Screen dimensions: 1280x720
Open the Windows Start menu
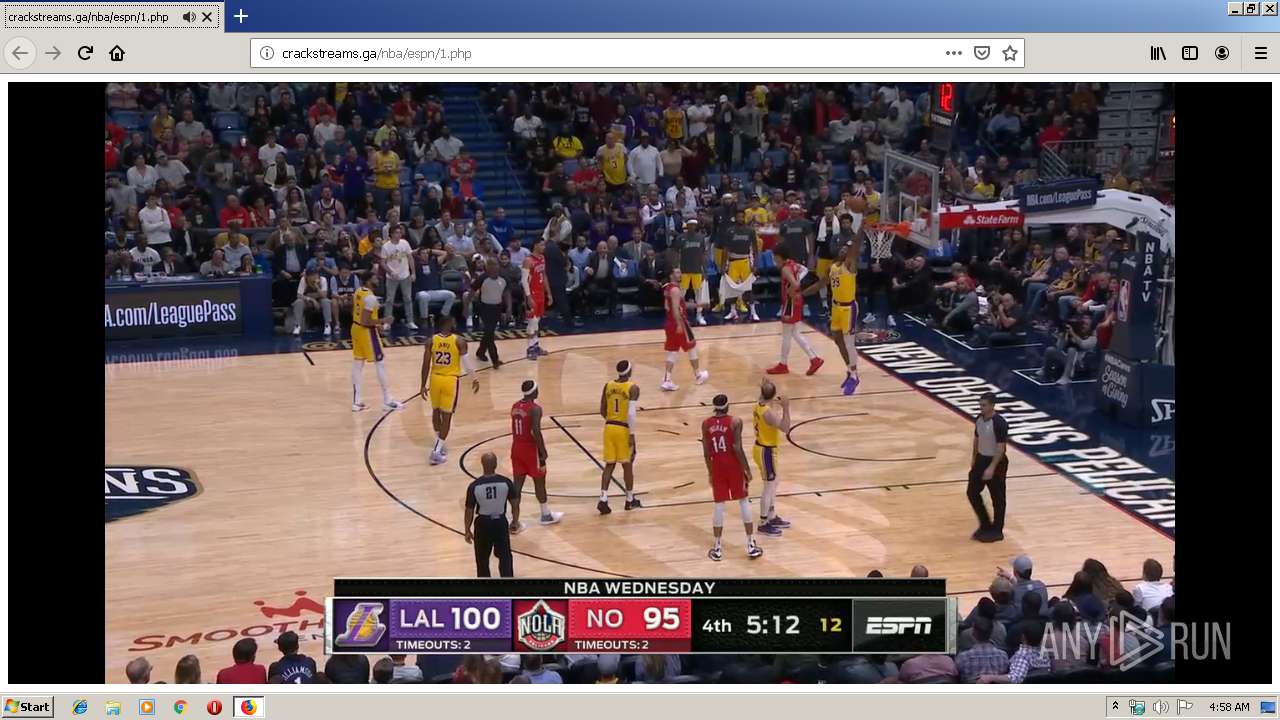pyautogui.click(x=27, y=707)
